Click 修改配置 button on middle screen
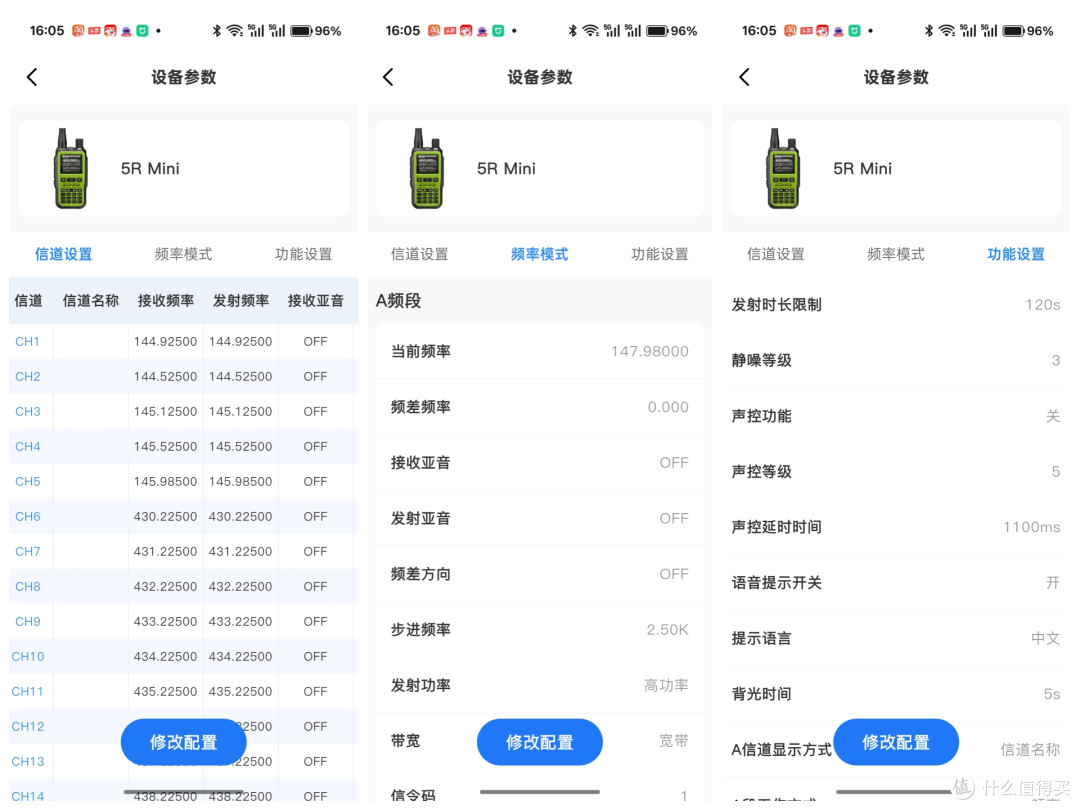Image resolution: width=1080 pixels, height=810 pixels. pos(539,742)
